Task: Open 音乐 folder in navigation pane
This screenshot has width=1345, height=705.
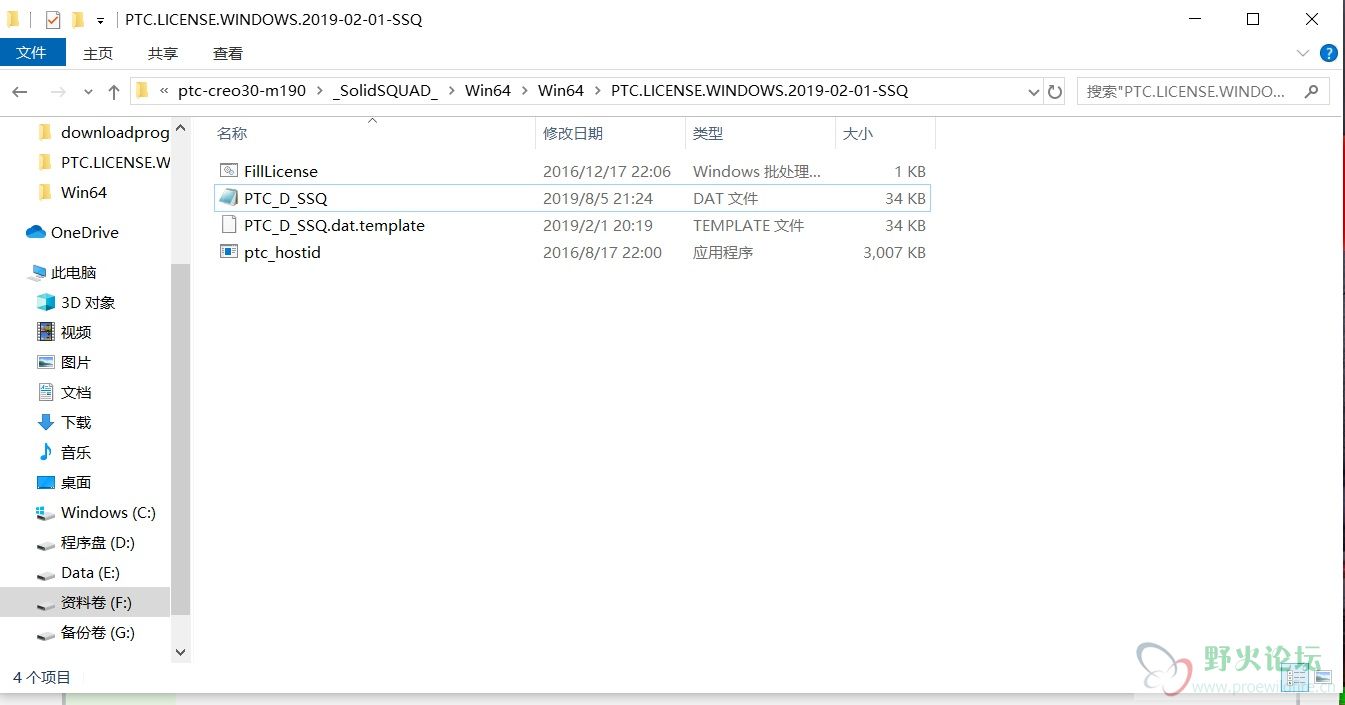Action: pos(76,452)
